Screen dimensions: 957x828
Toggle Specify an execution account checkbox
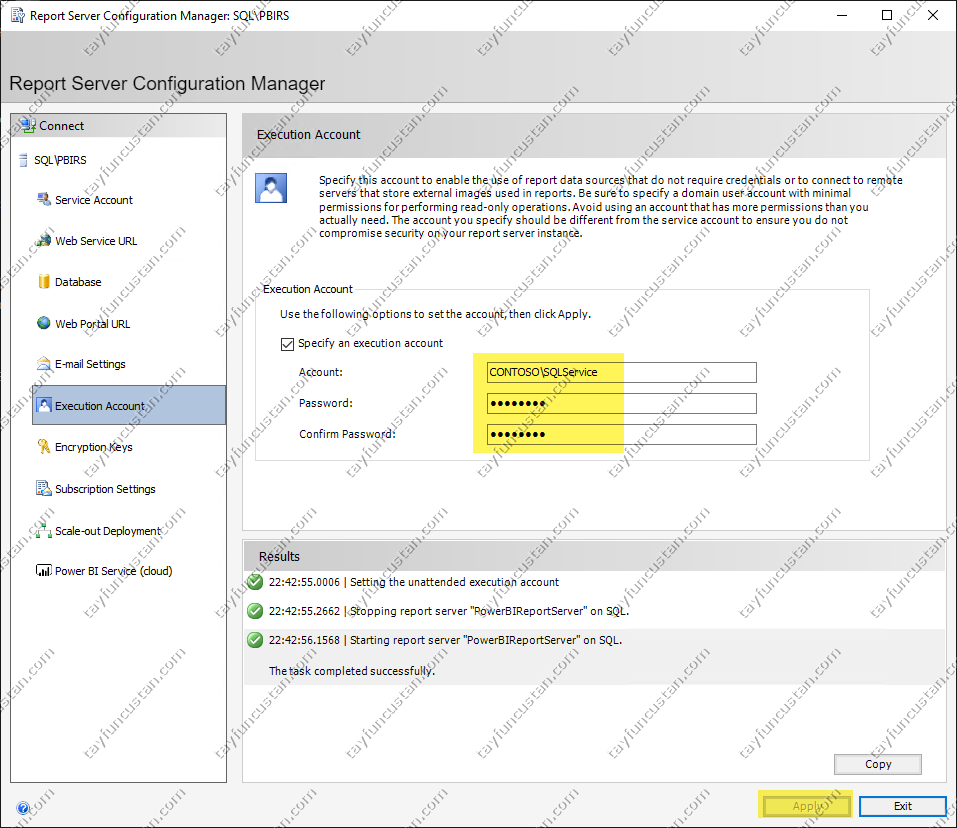point(287,344)
